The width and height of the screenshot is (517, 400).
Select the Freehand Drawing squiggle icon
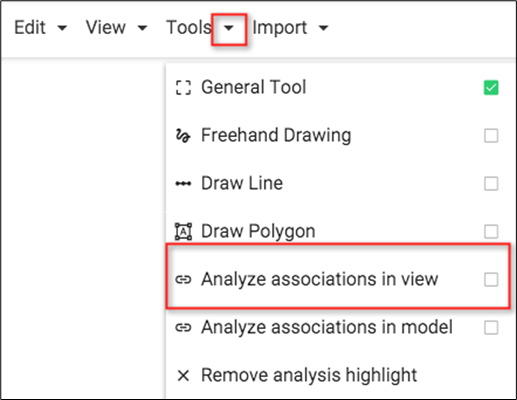183,136
